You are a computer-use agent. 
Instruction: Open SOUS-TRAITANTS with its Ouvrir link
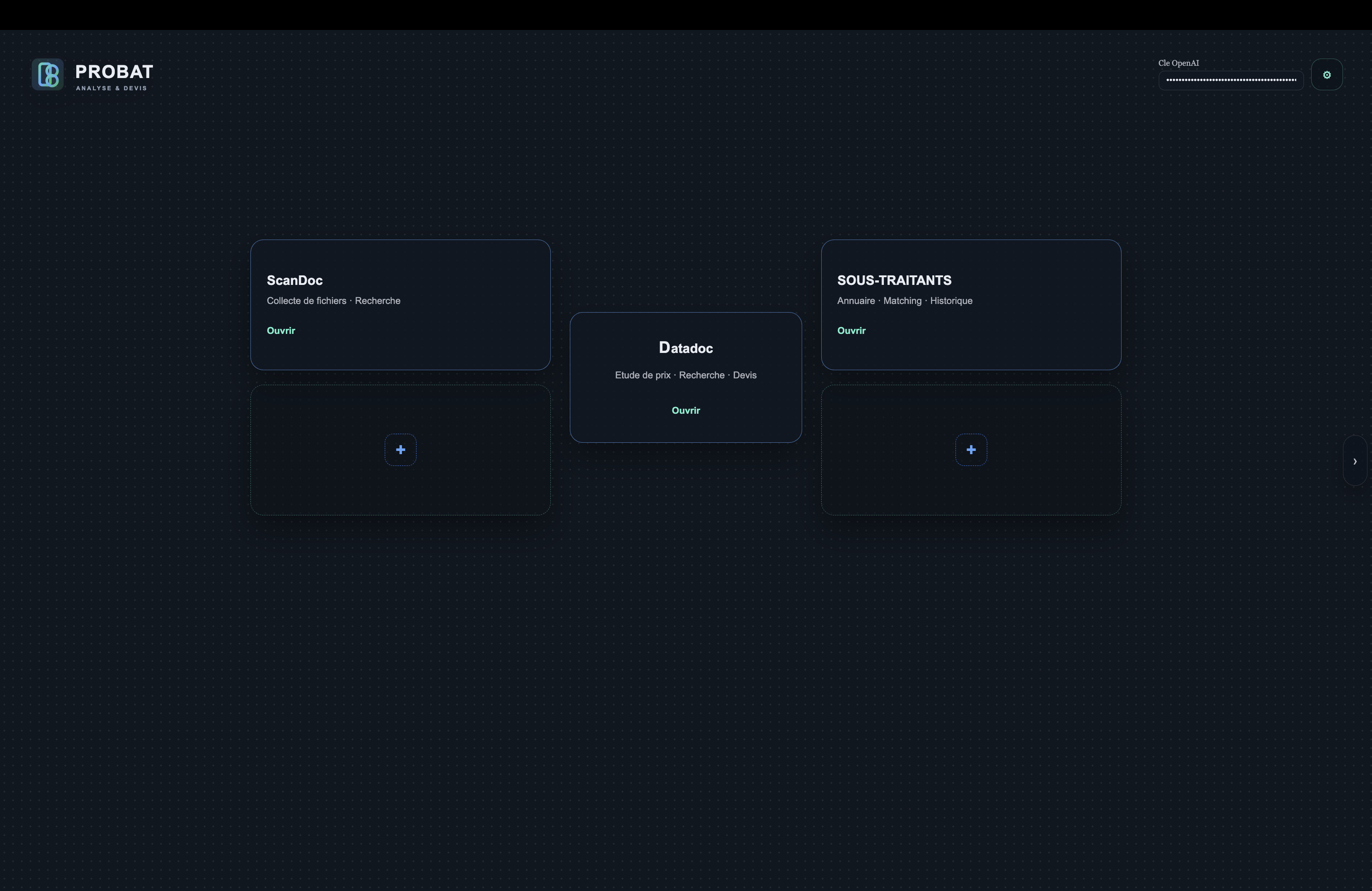851,331
